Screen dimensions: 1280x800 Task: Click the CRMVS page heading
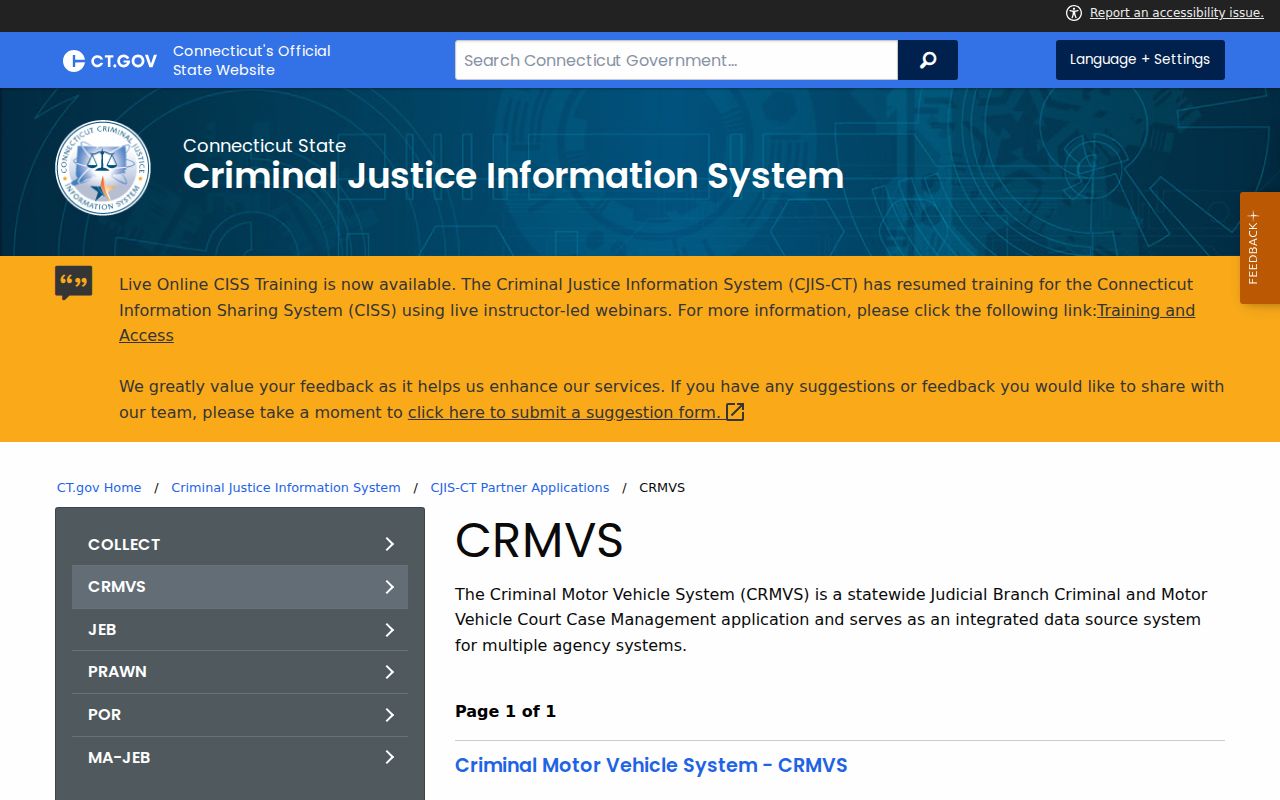pos(539,541)
